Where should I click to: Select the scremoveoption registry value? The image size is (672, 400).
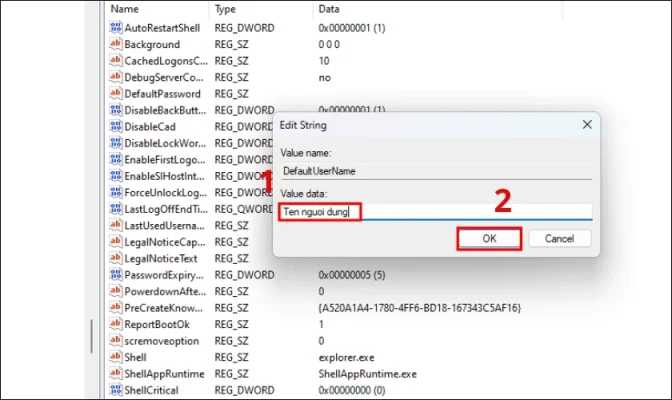click(x=158, y=340)
